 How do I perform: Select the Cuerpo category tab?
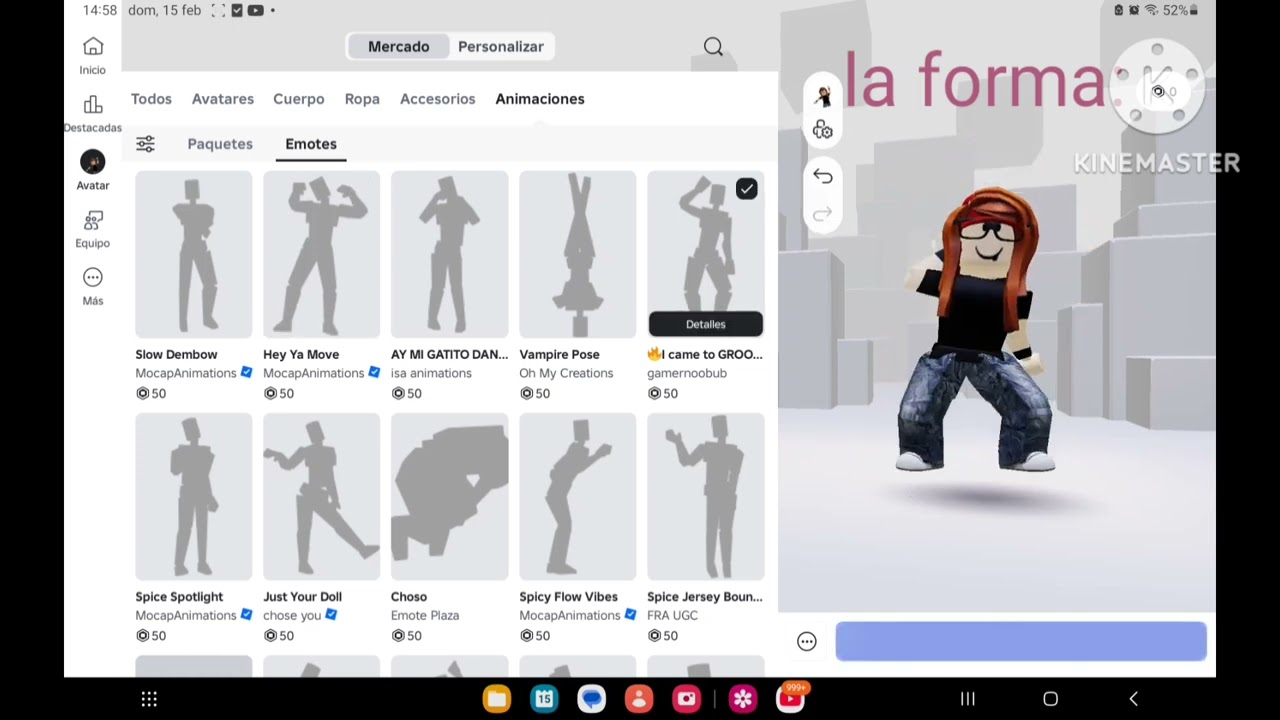click(x=299, y=99)
